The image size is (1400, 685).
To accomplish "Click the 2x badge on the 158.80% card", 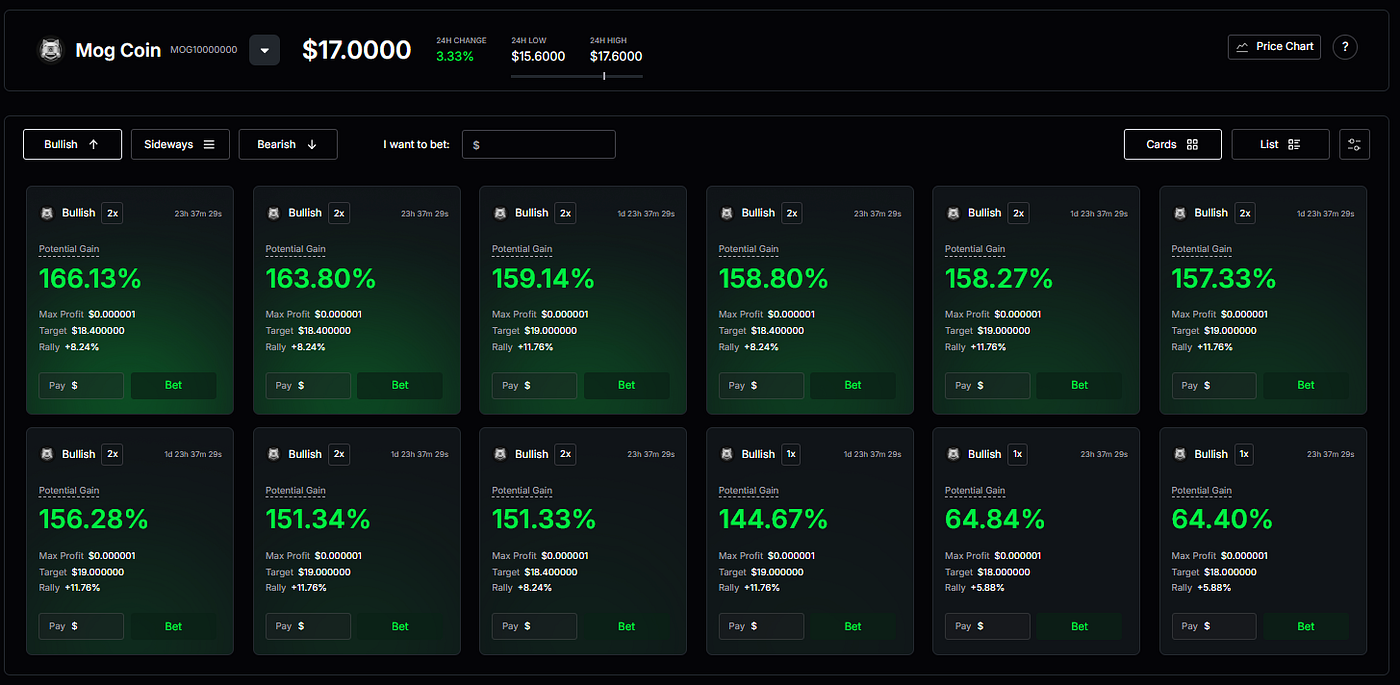I will tap(792, 213).
